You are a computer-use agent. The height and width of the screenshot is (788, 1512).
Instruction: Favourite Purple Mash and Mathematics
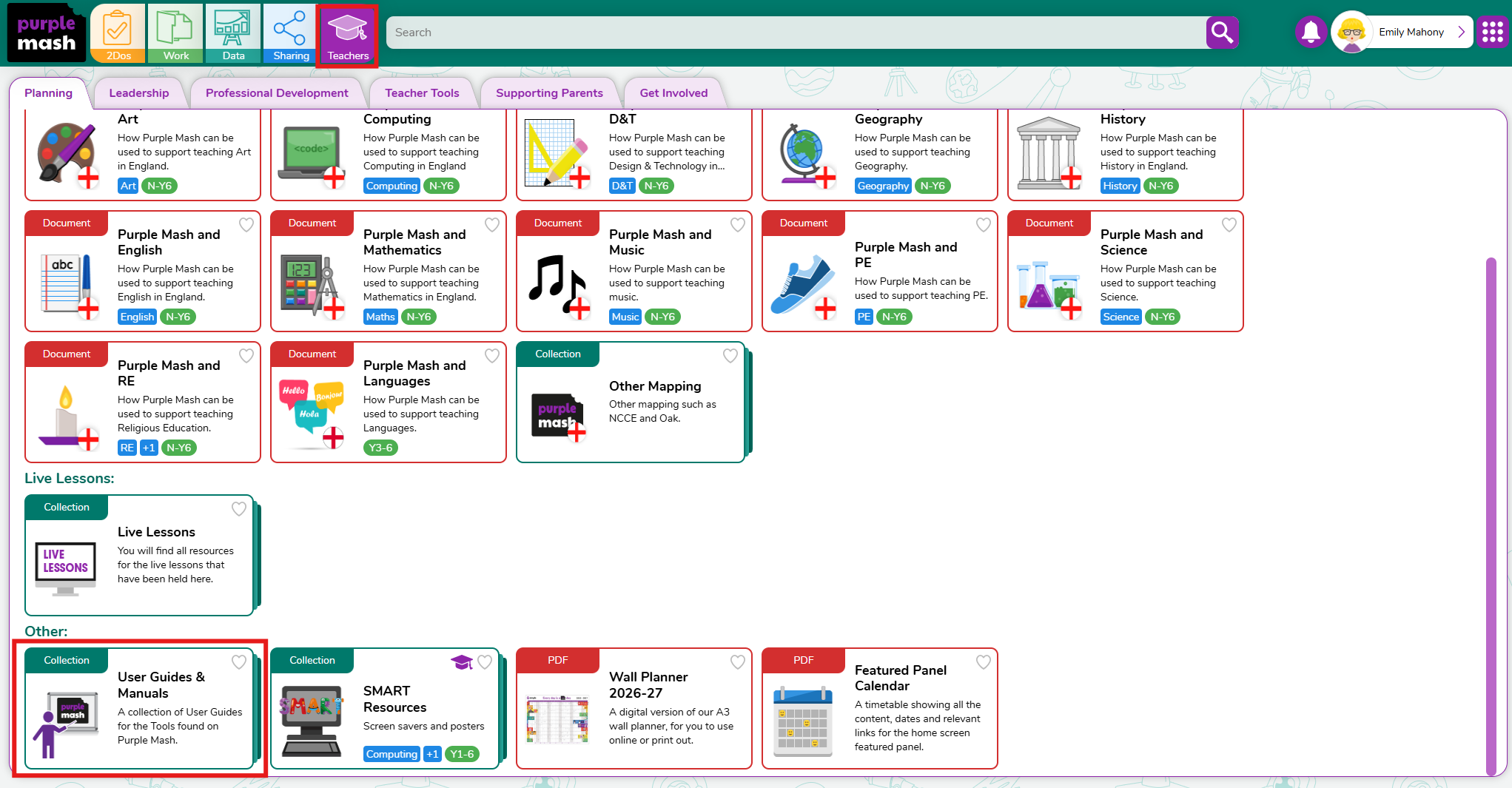click(492, 225)
